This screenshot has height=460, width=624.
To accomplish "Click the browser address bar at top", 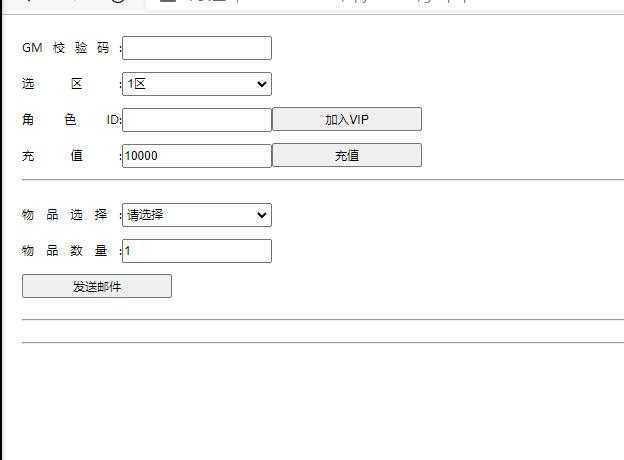I will (380, 3).
